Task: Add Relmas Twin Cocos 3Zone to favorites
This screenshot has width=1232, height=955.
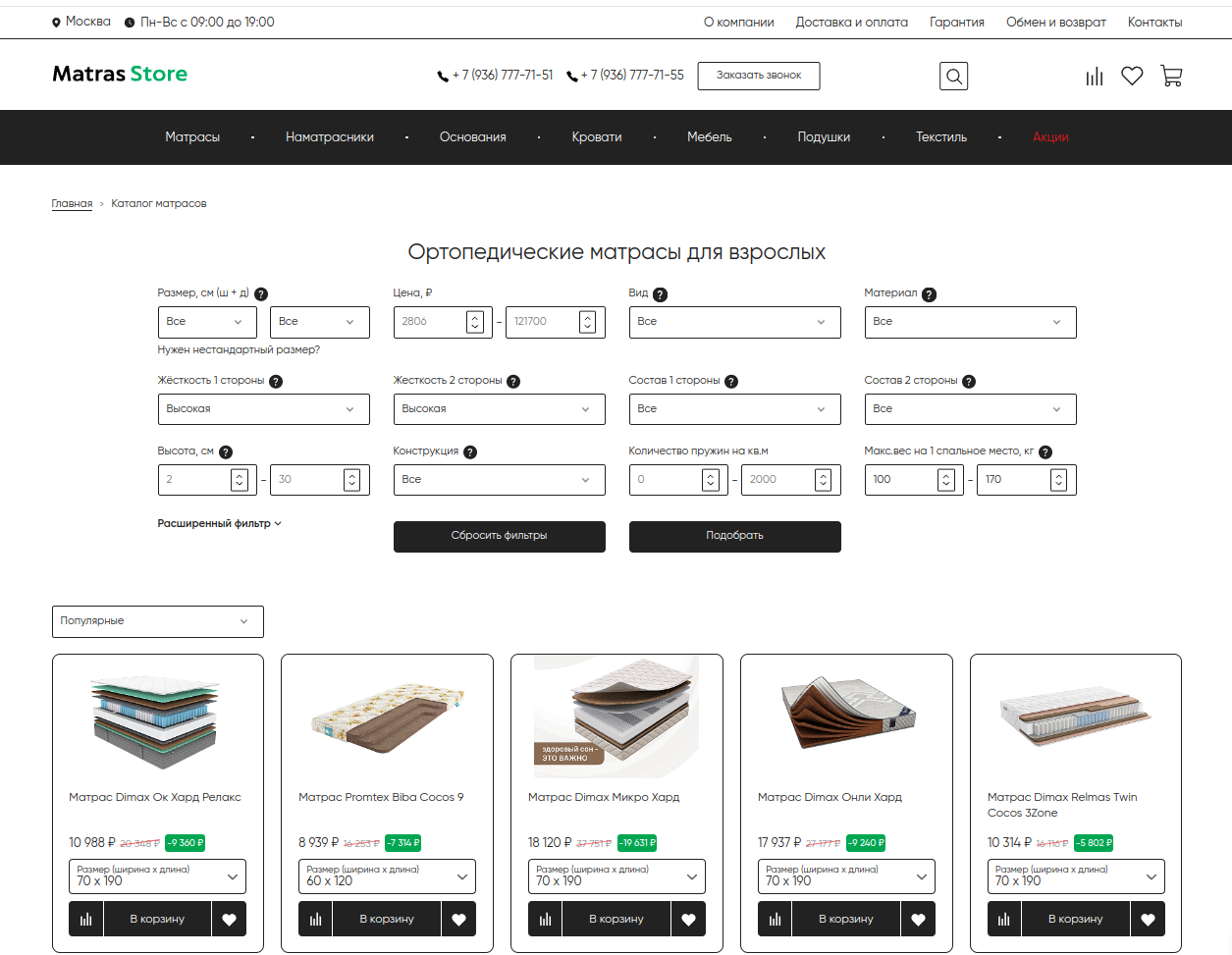Action: (x=1148, y=919)
